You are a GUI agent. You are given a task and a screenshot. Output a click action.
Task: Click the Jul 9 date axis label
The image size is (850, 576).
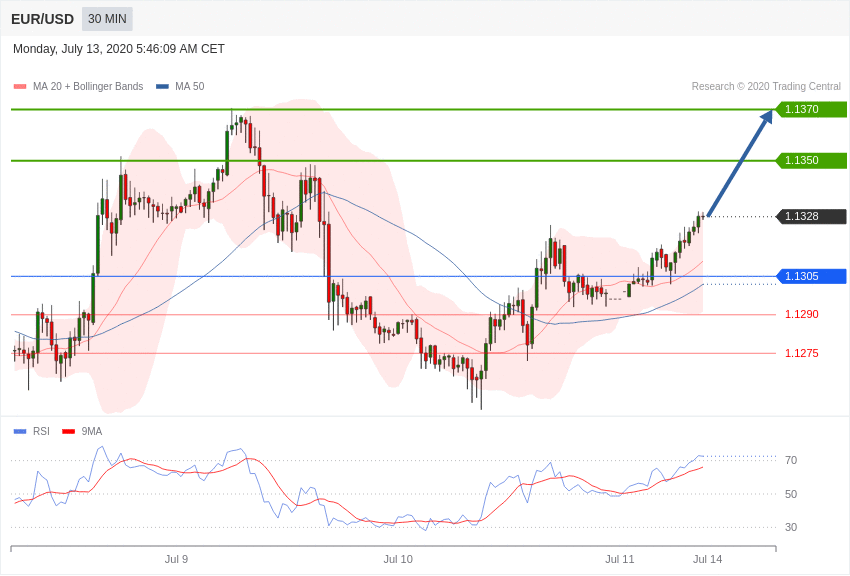(176, 559)
